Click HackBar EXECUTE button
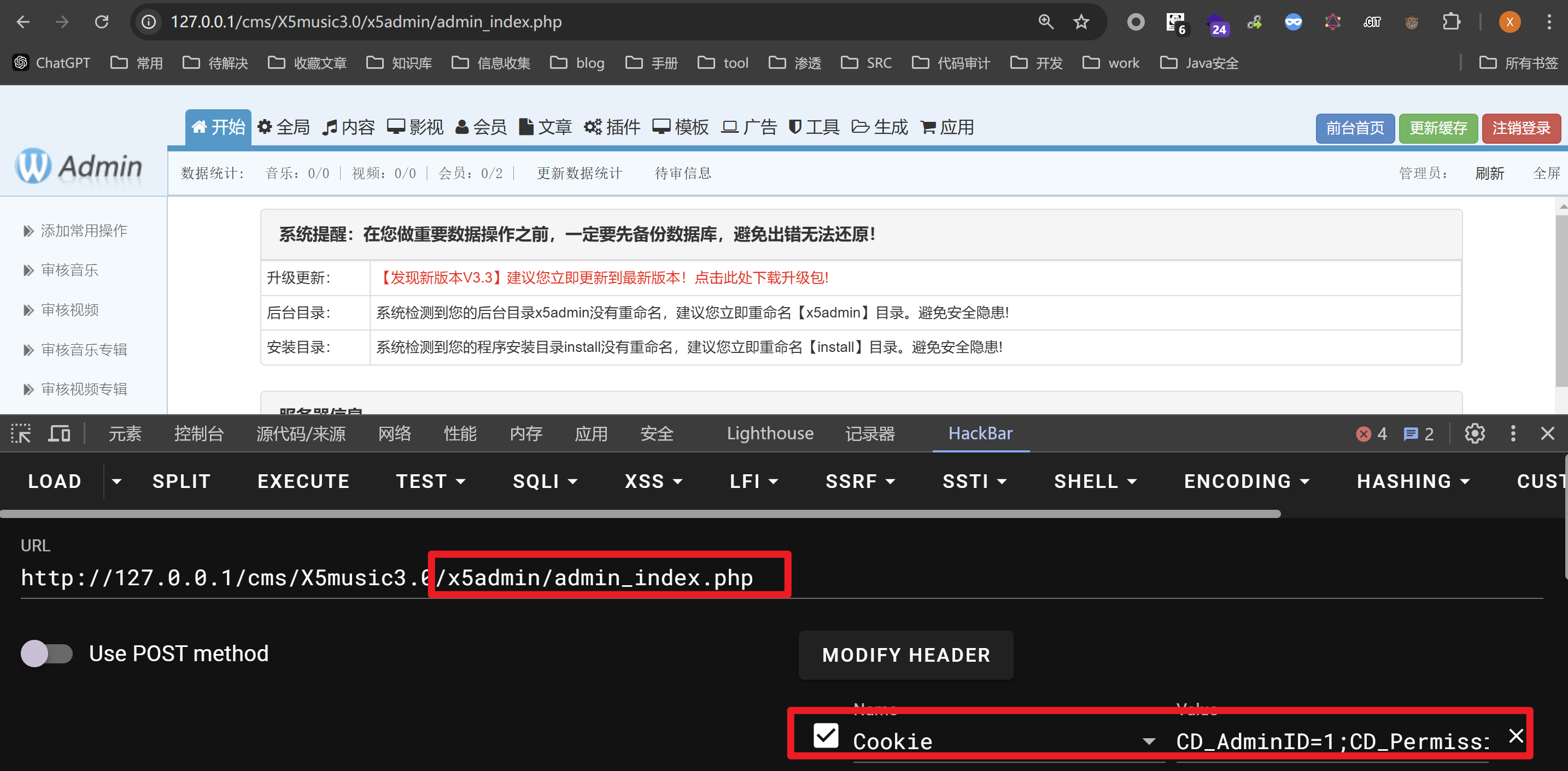The image size is (1568, 771). click(303, 481)
